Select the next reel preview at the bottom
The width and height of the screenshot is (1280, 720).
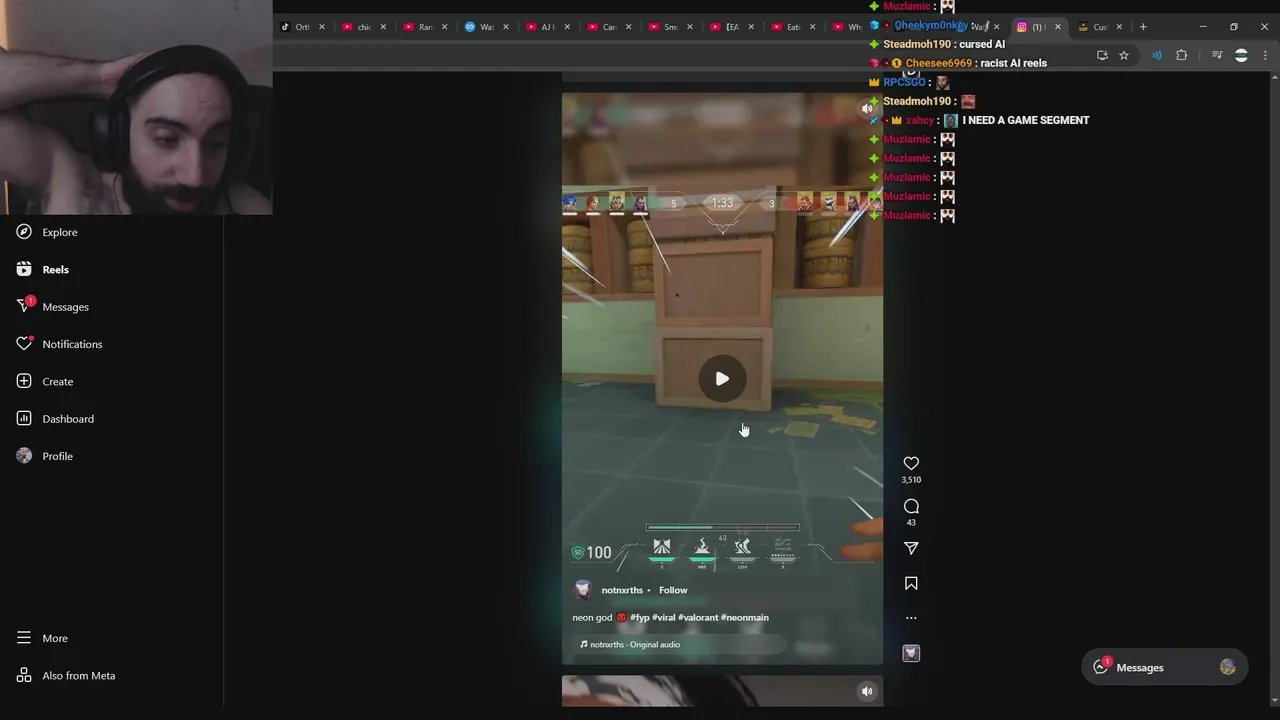click(x=722, y=691)
